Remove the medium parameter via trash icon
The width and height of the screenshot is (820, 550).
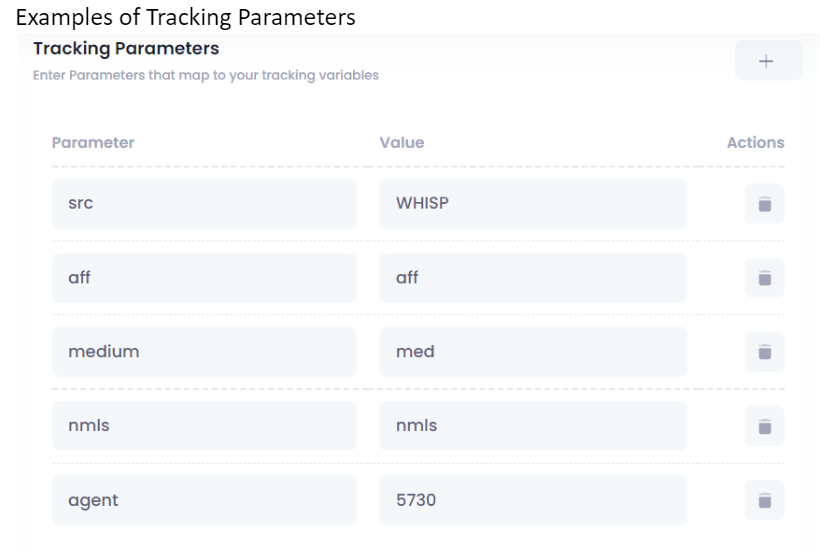[x=765, y=352]
